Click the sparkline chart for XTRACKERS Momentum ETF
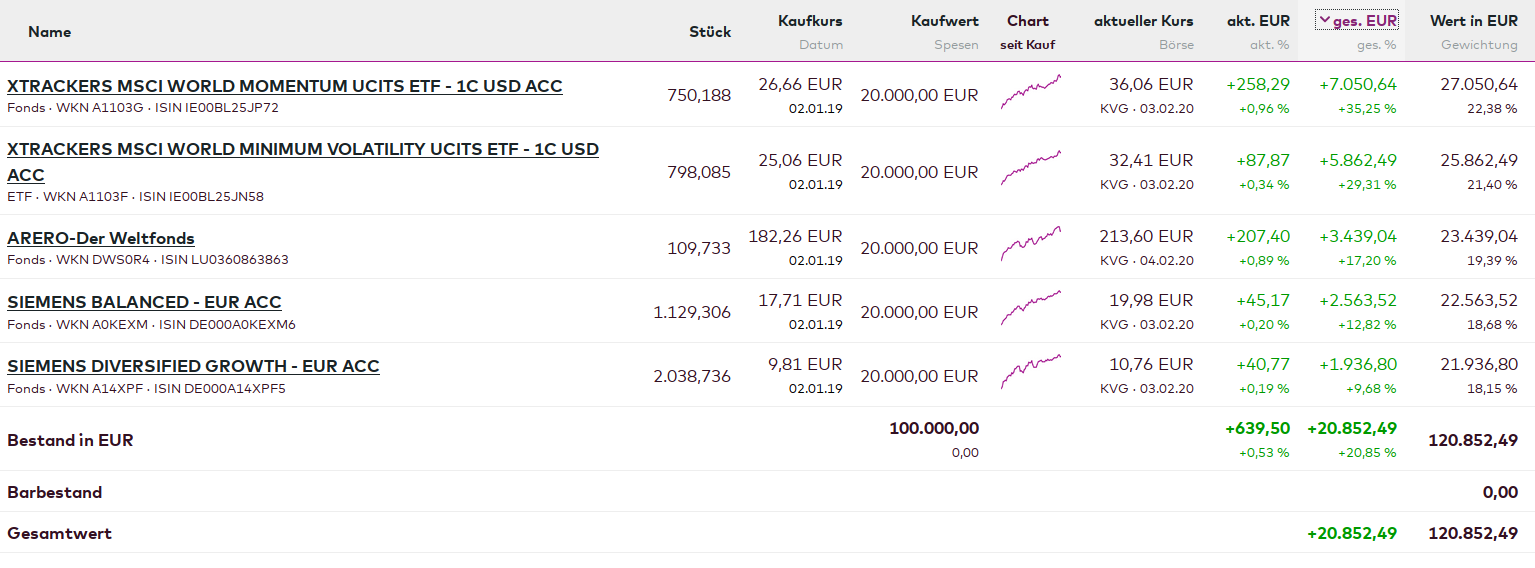The image size is (1535, 568). pyautogui.click(x=1031, y=92)
